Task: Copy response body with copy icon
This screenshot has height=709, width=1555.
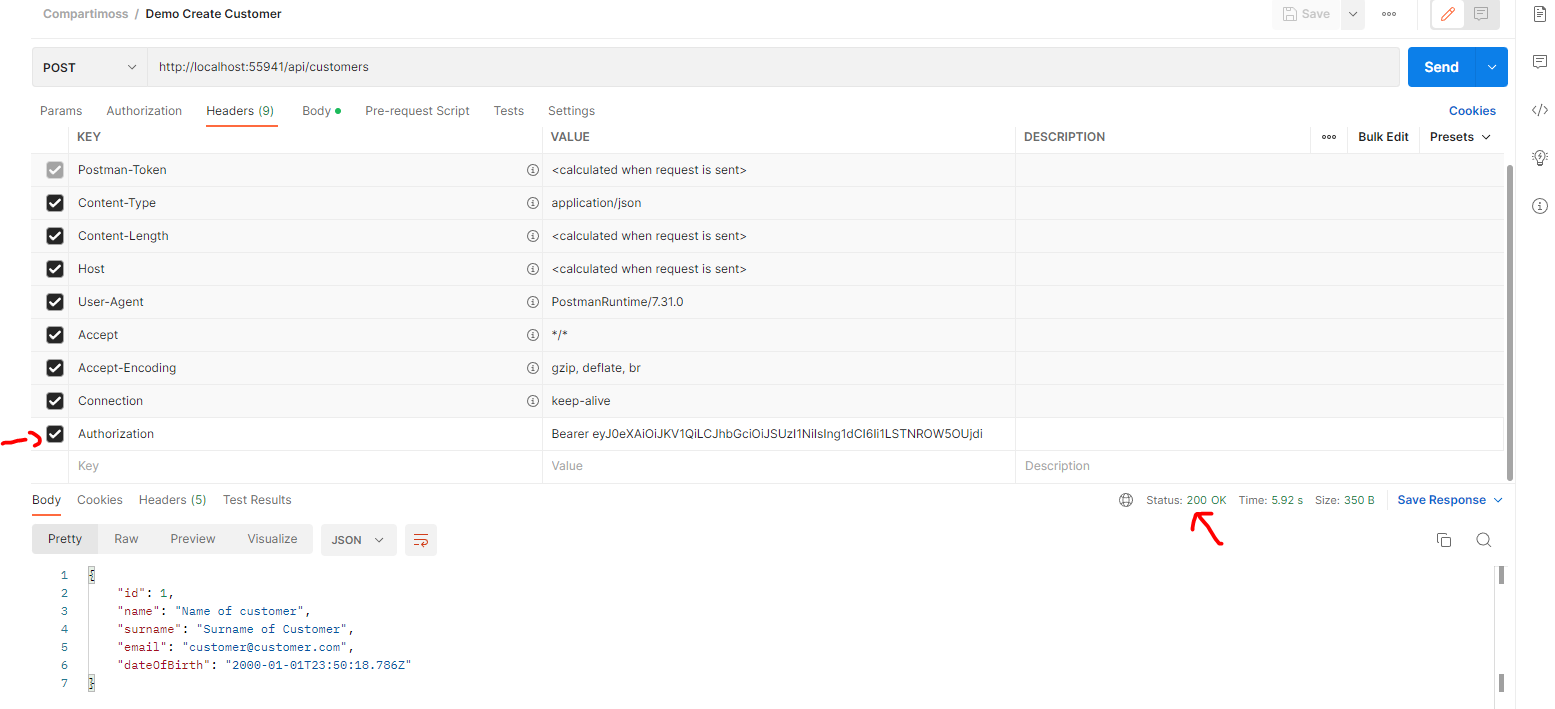Action: tap(1443, 540)
